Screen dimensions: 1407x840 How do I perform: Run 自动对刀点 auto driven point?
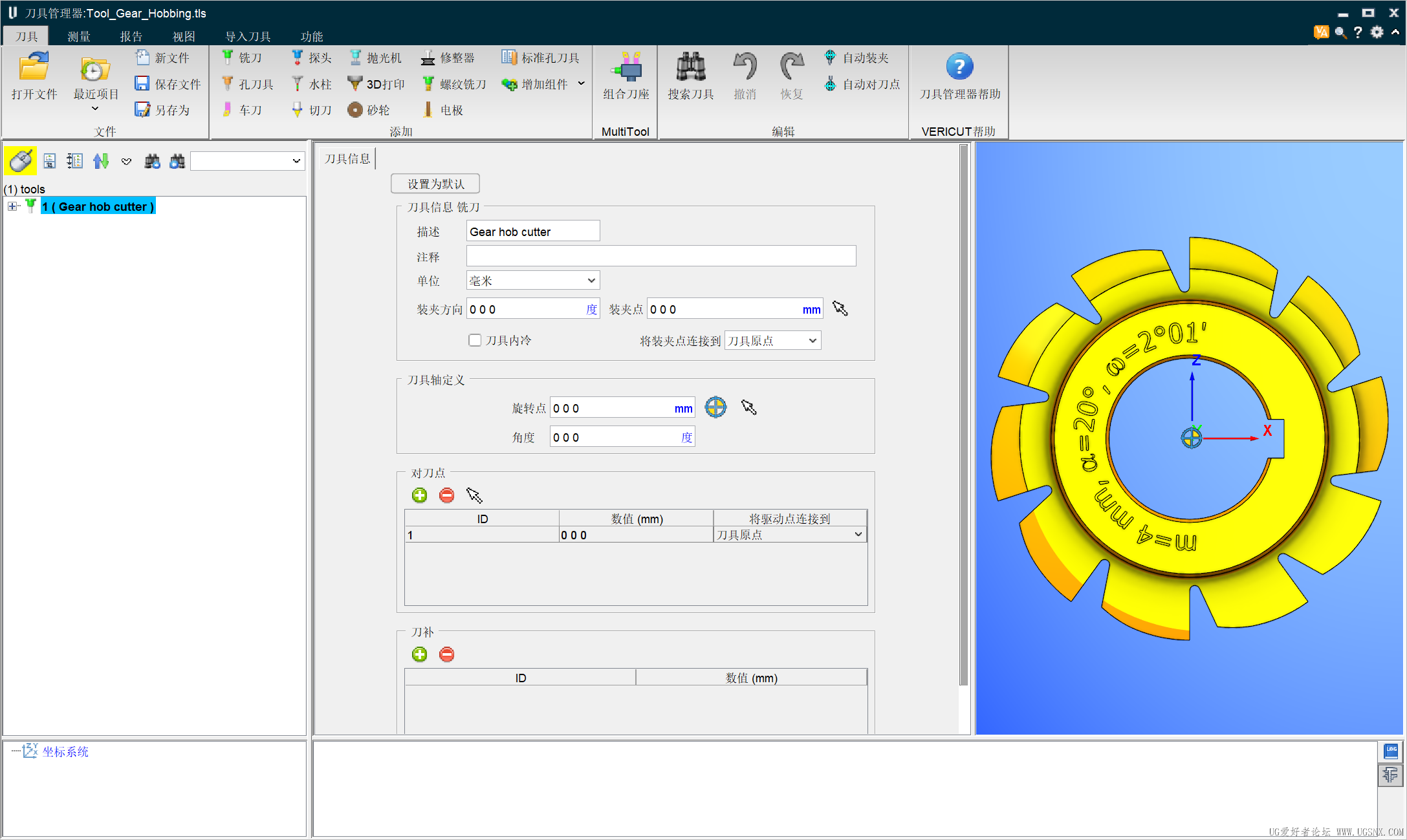862,84
